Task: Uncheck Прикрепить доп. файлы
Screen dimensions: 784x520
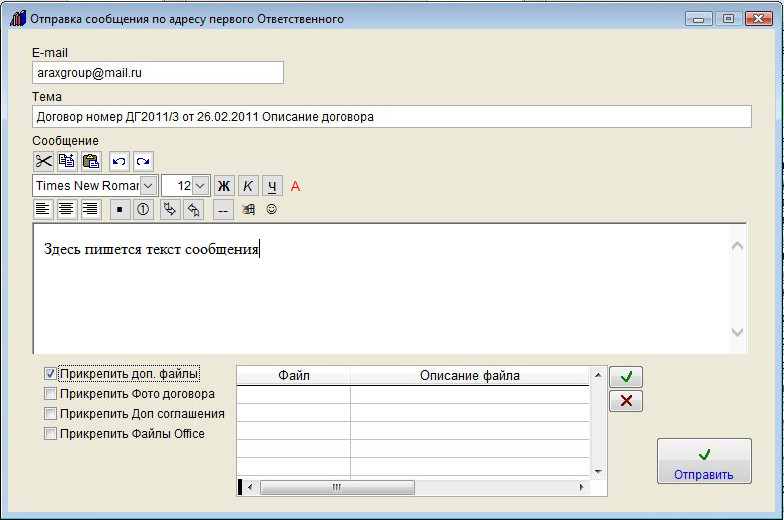Action: [50, 374]
